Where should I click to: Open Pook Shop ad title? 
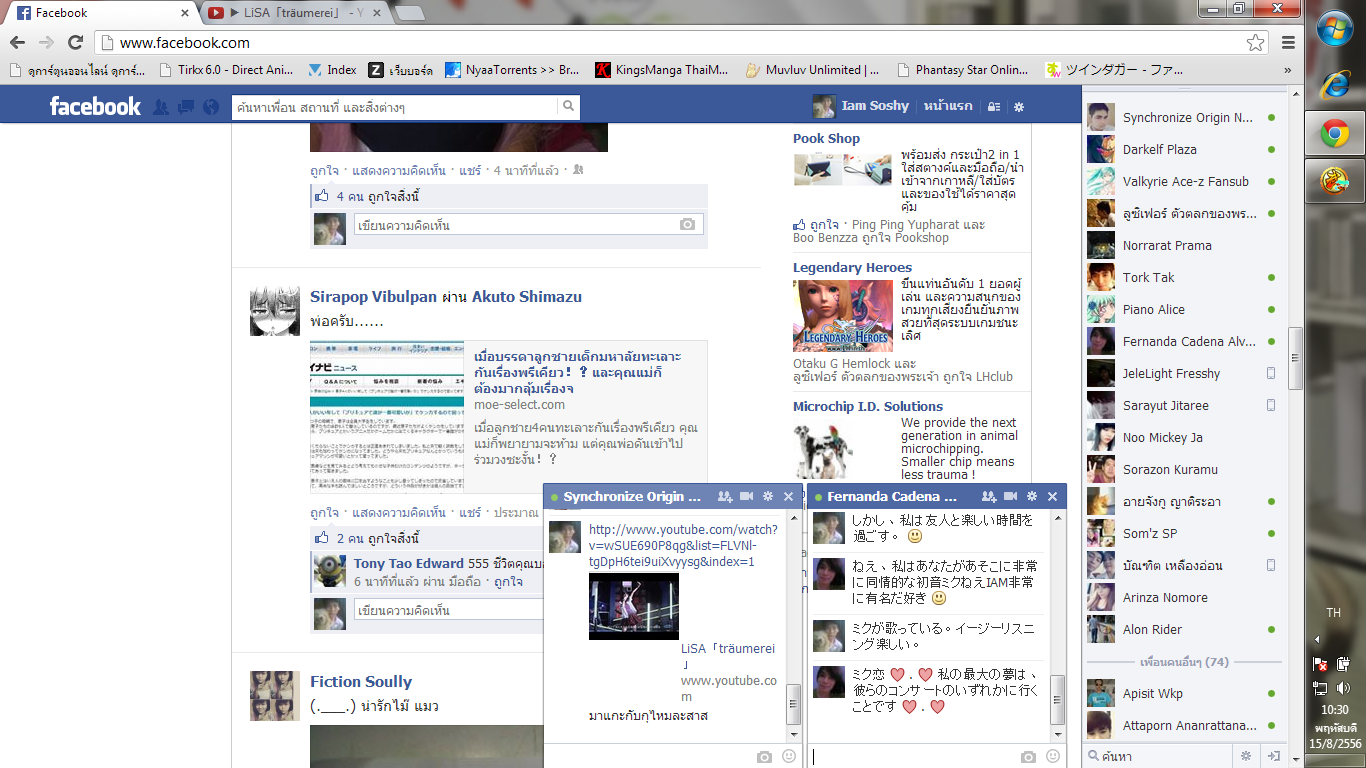pos(826,139)
